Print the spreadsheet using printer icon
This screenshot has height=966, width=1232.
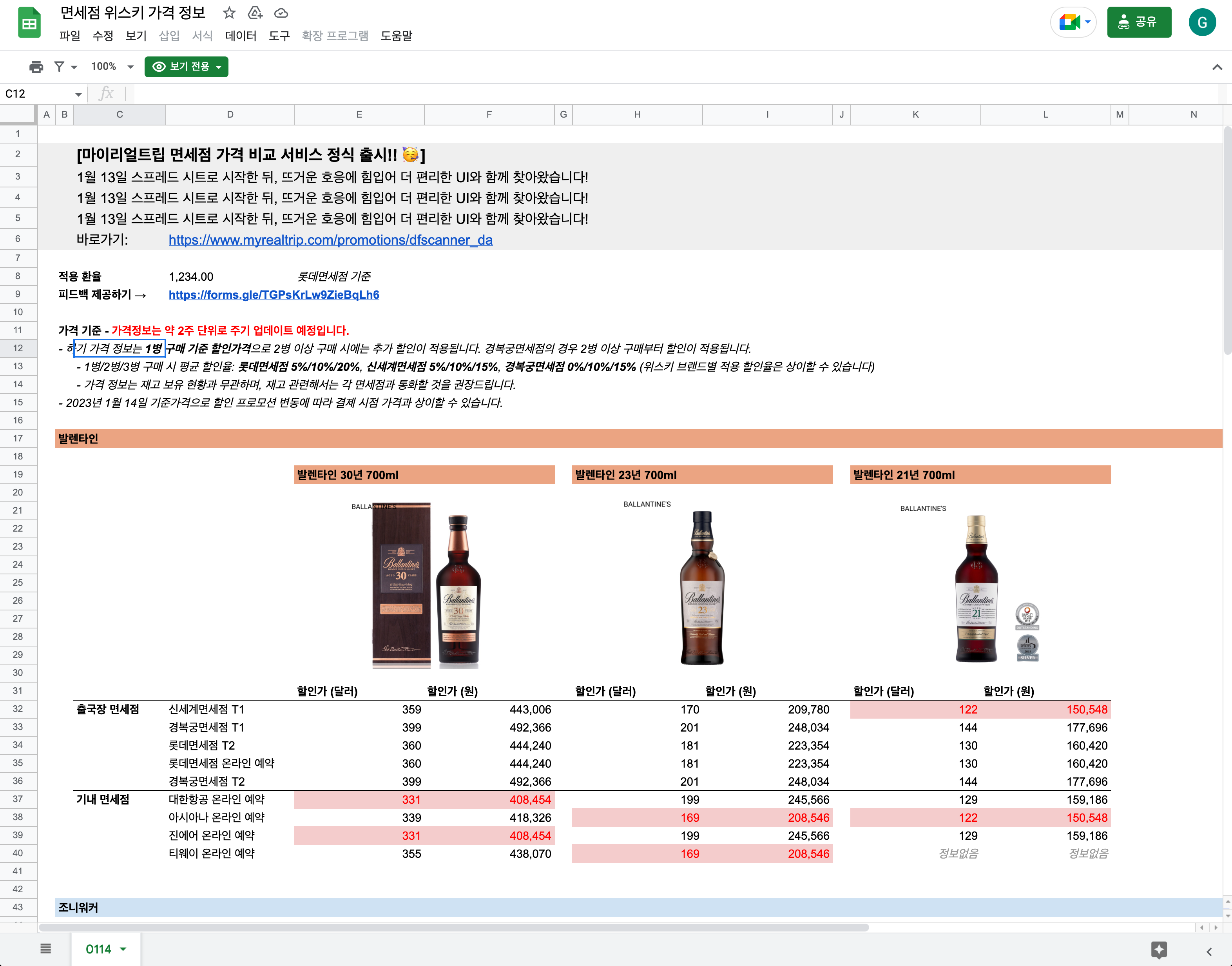coord(36,67)
